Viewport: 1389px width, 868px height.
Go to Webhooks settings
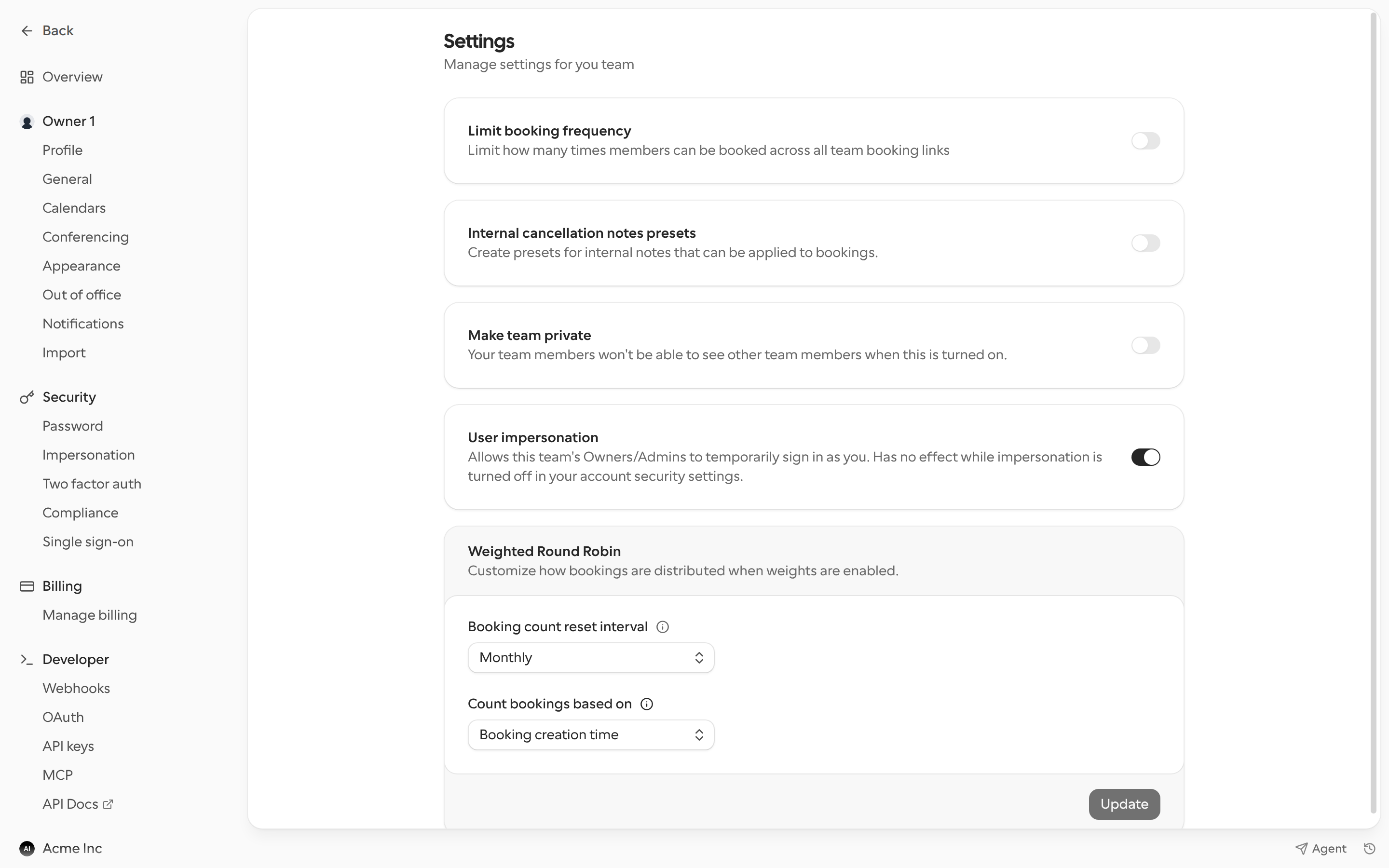point(76,688)
